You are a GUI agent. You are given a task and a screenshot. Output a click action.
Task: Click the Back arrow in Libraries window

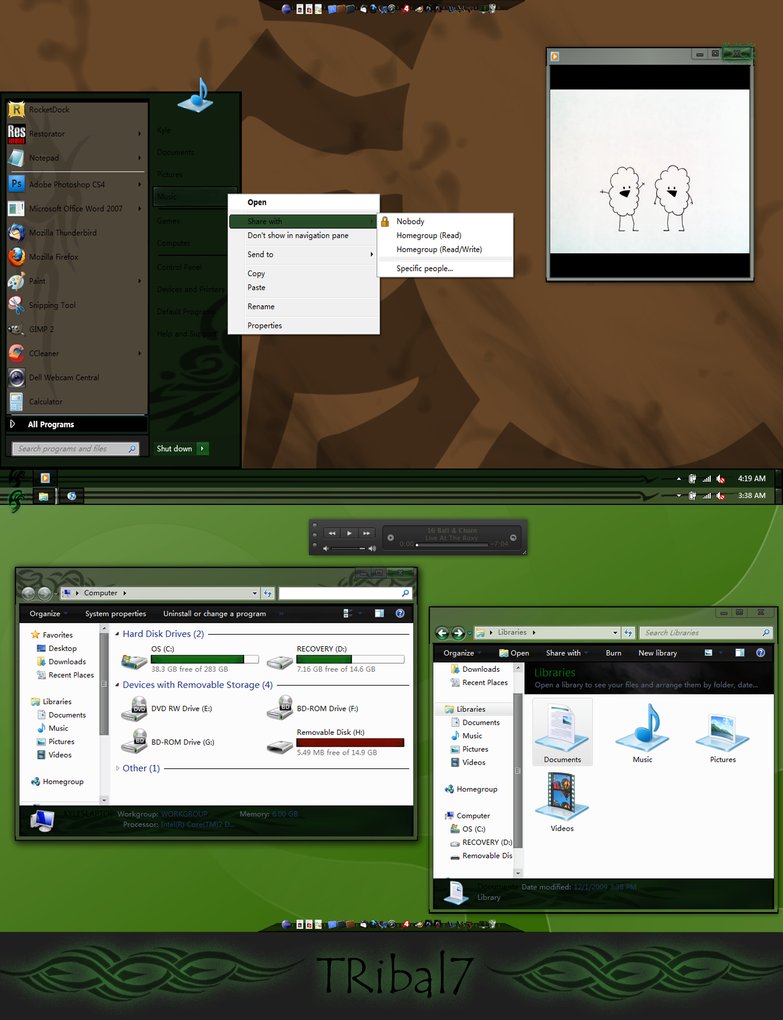click(442, 633)
